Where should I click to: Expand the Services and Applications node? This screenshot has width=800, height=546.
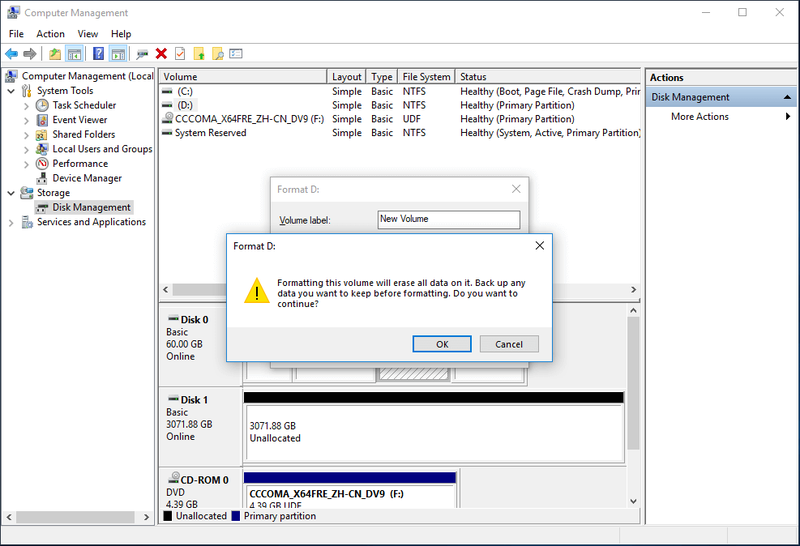pos(11,223)
